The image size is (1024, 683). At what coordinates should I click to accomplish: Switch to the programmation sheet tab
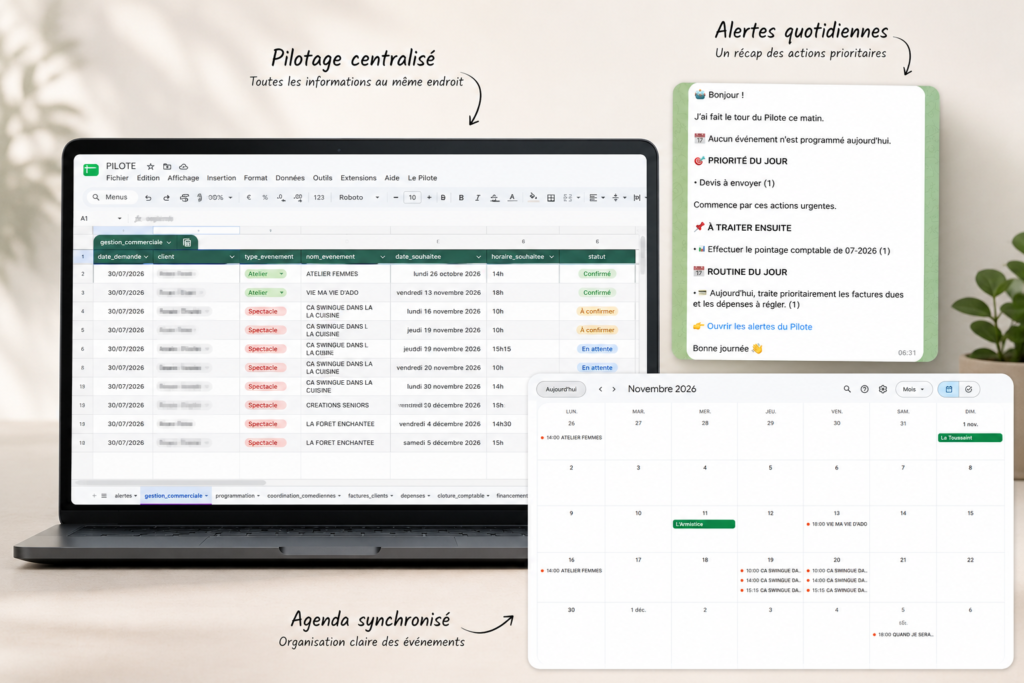tap(237, 496)
